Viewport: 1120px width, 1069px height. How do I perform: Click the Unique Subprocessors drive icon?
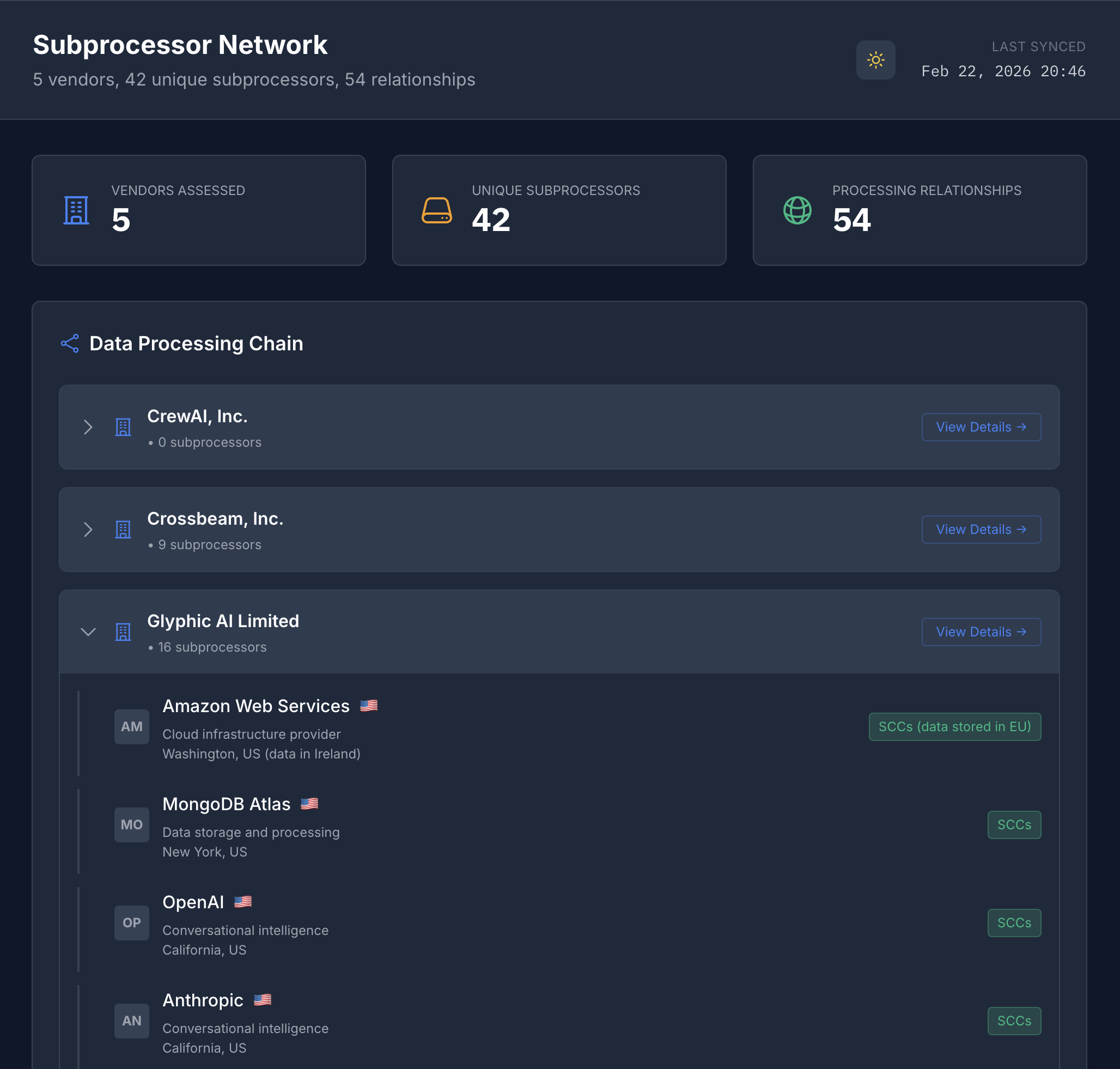[x=437, y=210]
